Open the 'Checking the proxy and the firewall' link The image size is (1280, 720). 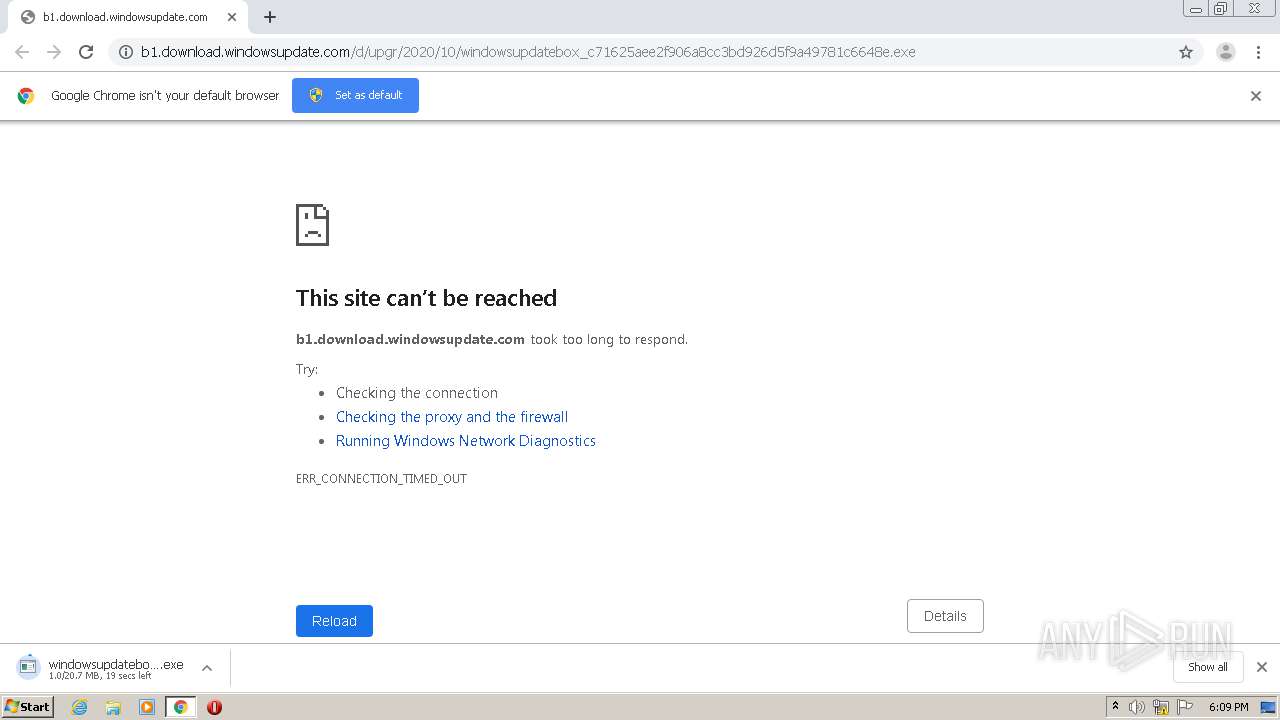(452, 417)
